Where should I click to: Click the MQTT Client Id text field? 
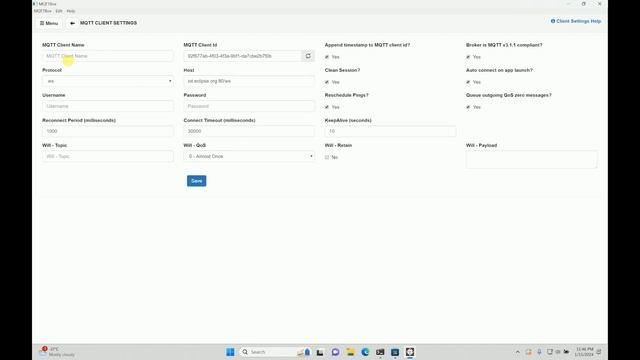click(242, 56)
